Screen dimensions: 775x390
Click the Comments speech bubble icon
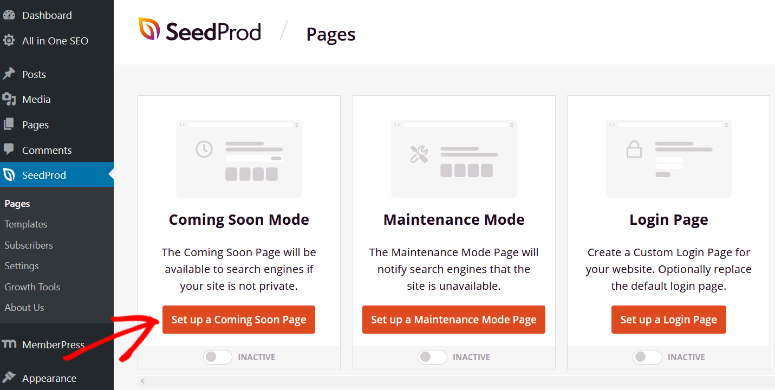[8, 149]
